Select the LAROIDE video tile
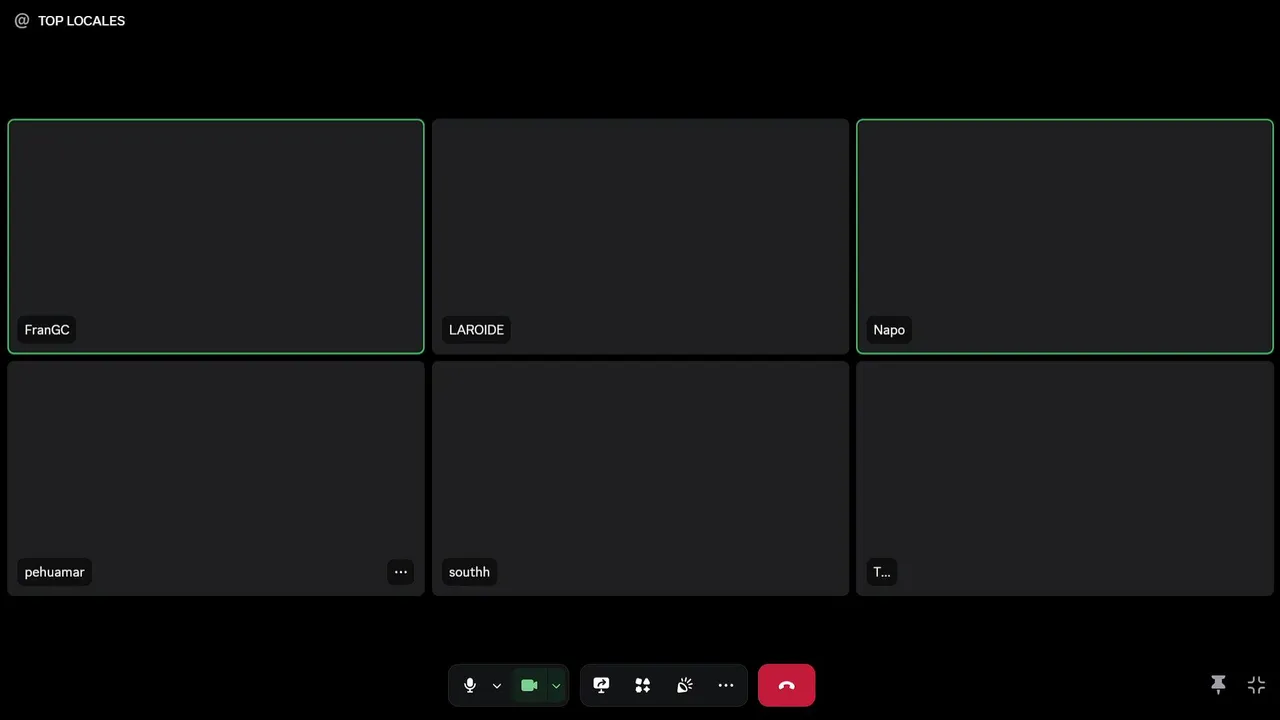Screen dimensions: 1280x720 point(640,237)
